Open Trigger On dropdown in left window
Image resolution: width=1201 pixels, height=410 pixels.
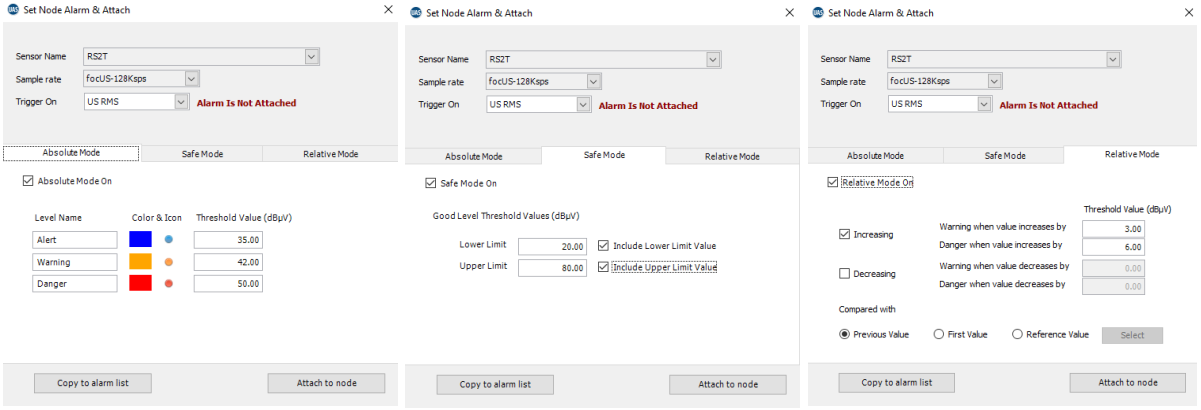pos(181,101)
